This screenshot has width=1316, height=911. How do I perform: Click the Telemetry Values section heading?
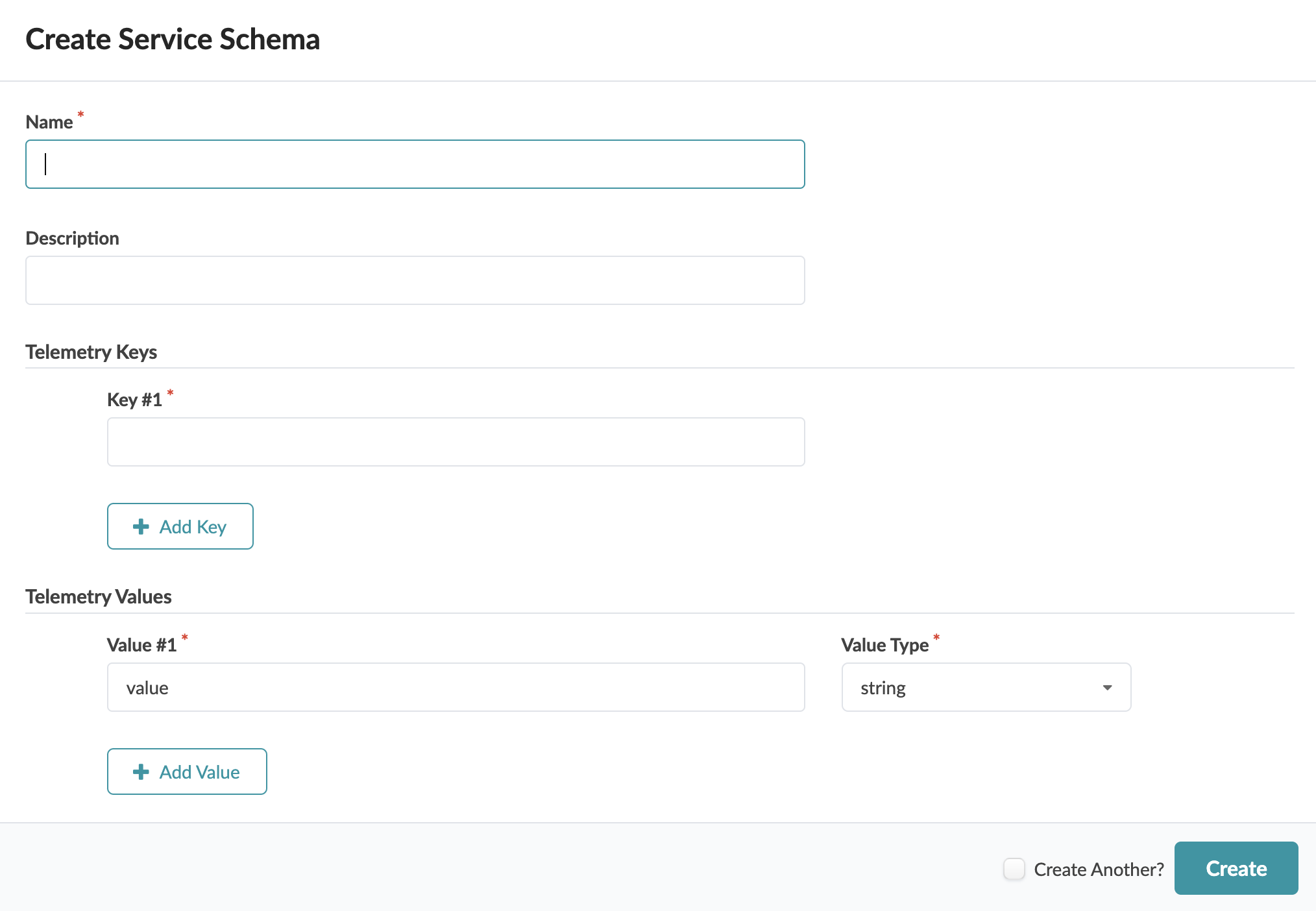click(98, 597)
